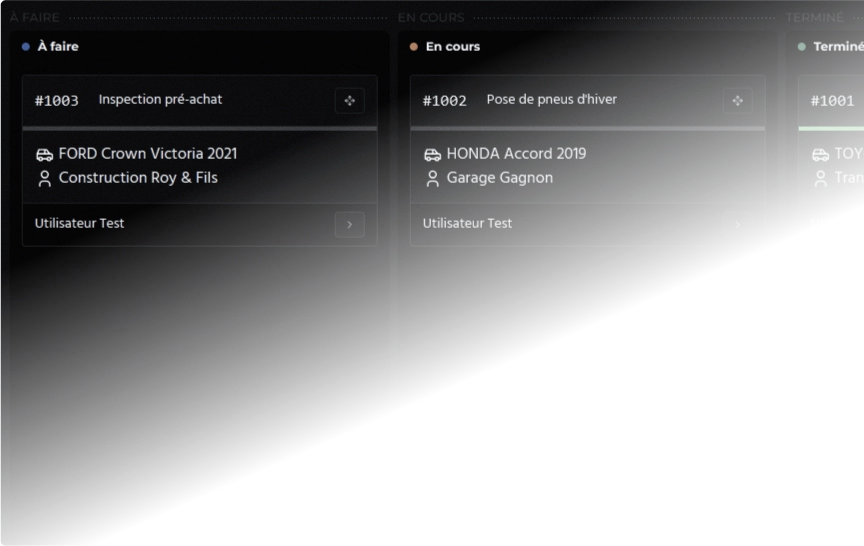Image resolution: width=864 pixels, height=546 pixels.
Task: Click Utilisateur Test on the HONDA Accord card
Action: pyautogui.click(x=467, y=224)
